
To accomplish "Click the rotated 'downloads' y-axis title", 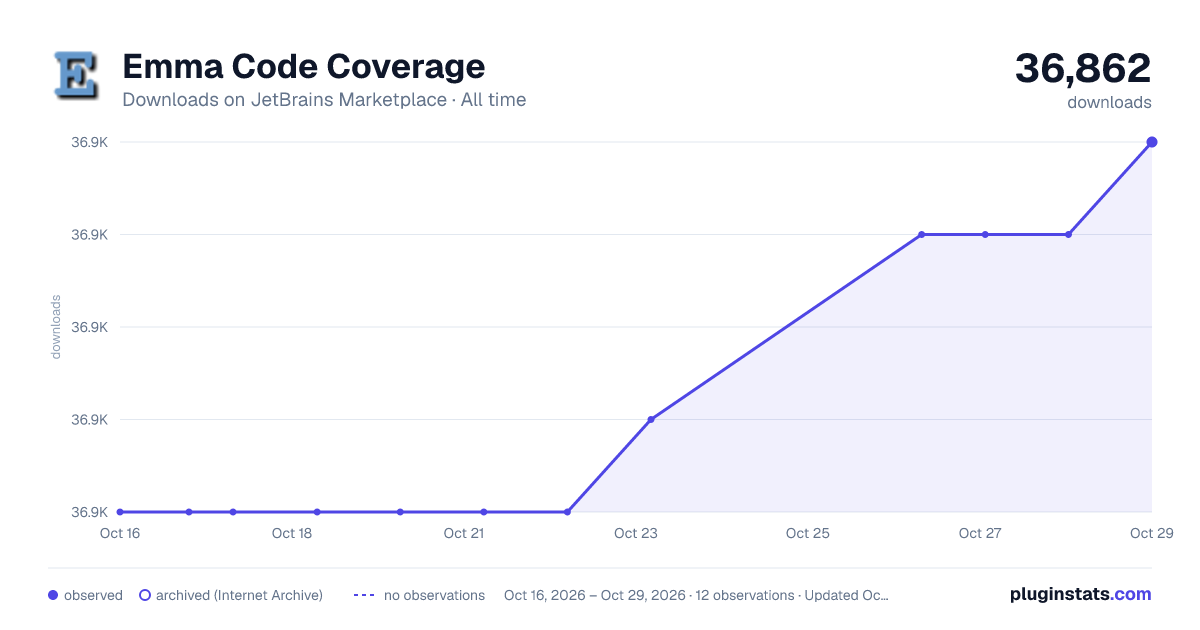I will 56,327.
